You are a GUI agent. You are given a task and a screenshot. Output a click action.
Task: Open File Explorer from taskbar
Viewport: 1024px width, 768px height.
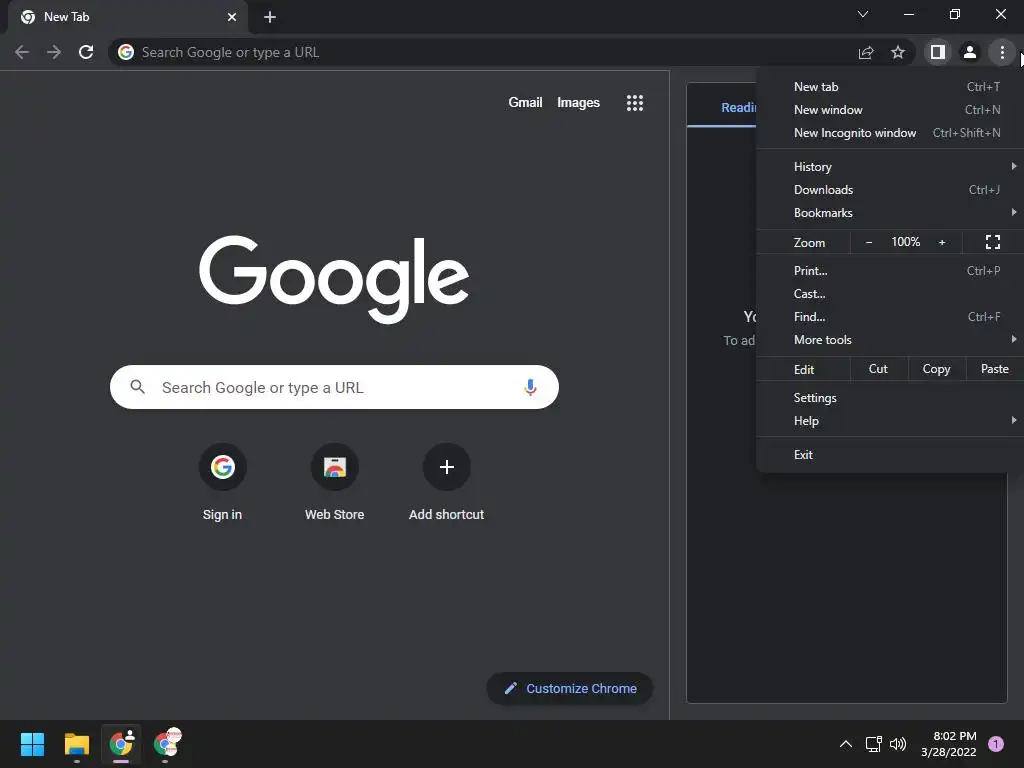tap(76, 744)
